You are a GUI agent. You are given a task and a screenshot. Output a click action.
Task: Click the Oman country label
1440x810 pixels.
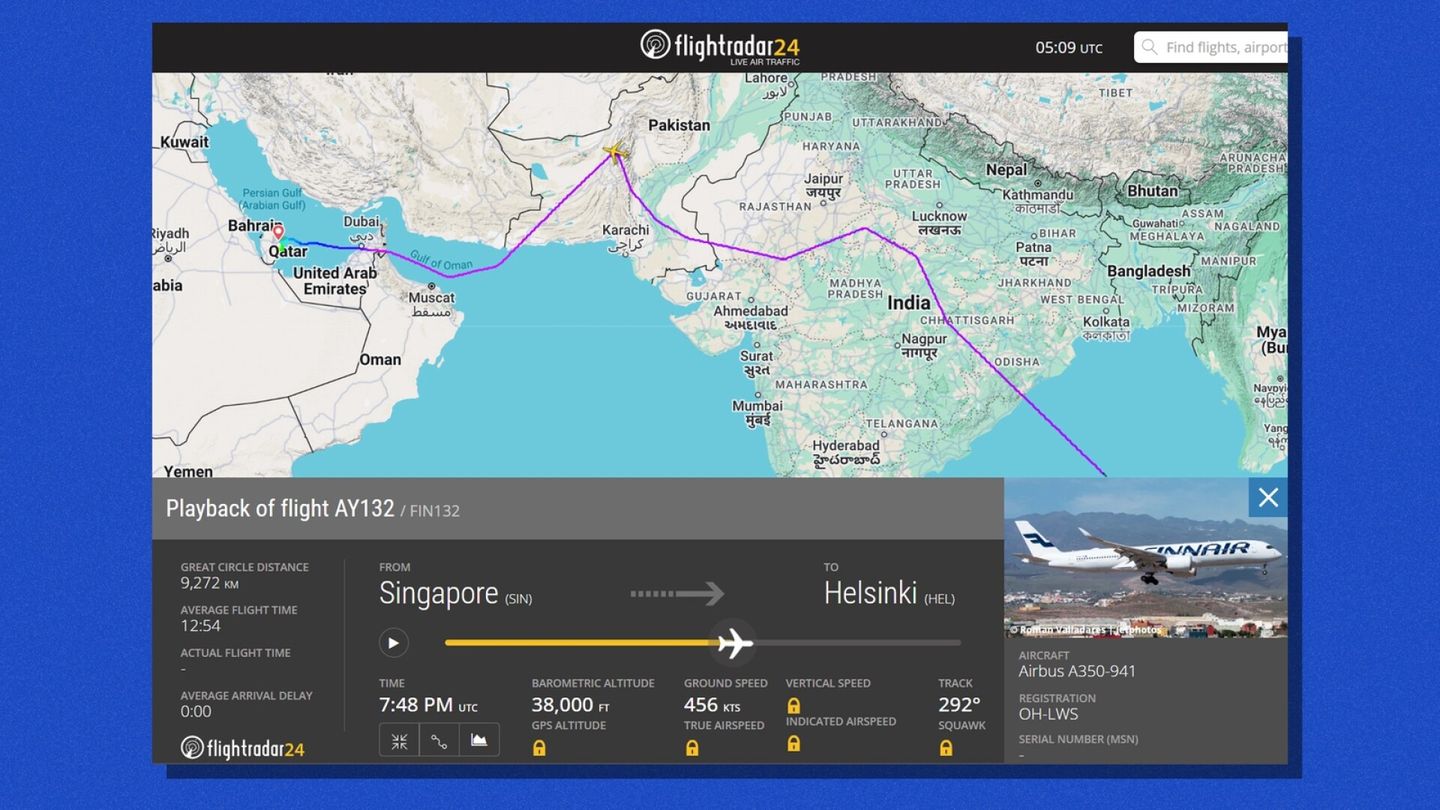(x=380, y=359)
